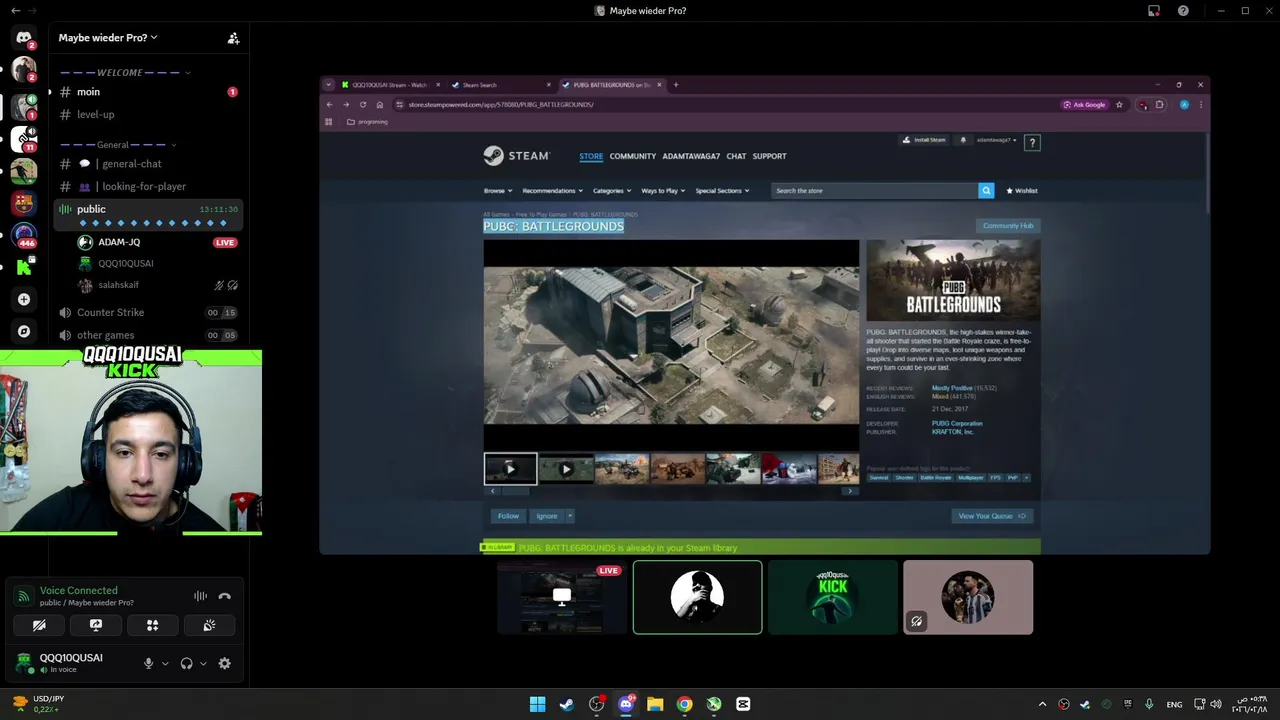Click the blue Steam search magnifier button

986,191
